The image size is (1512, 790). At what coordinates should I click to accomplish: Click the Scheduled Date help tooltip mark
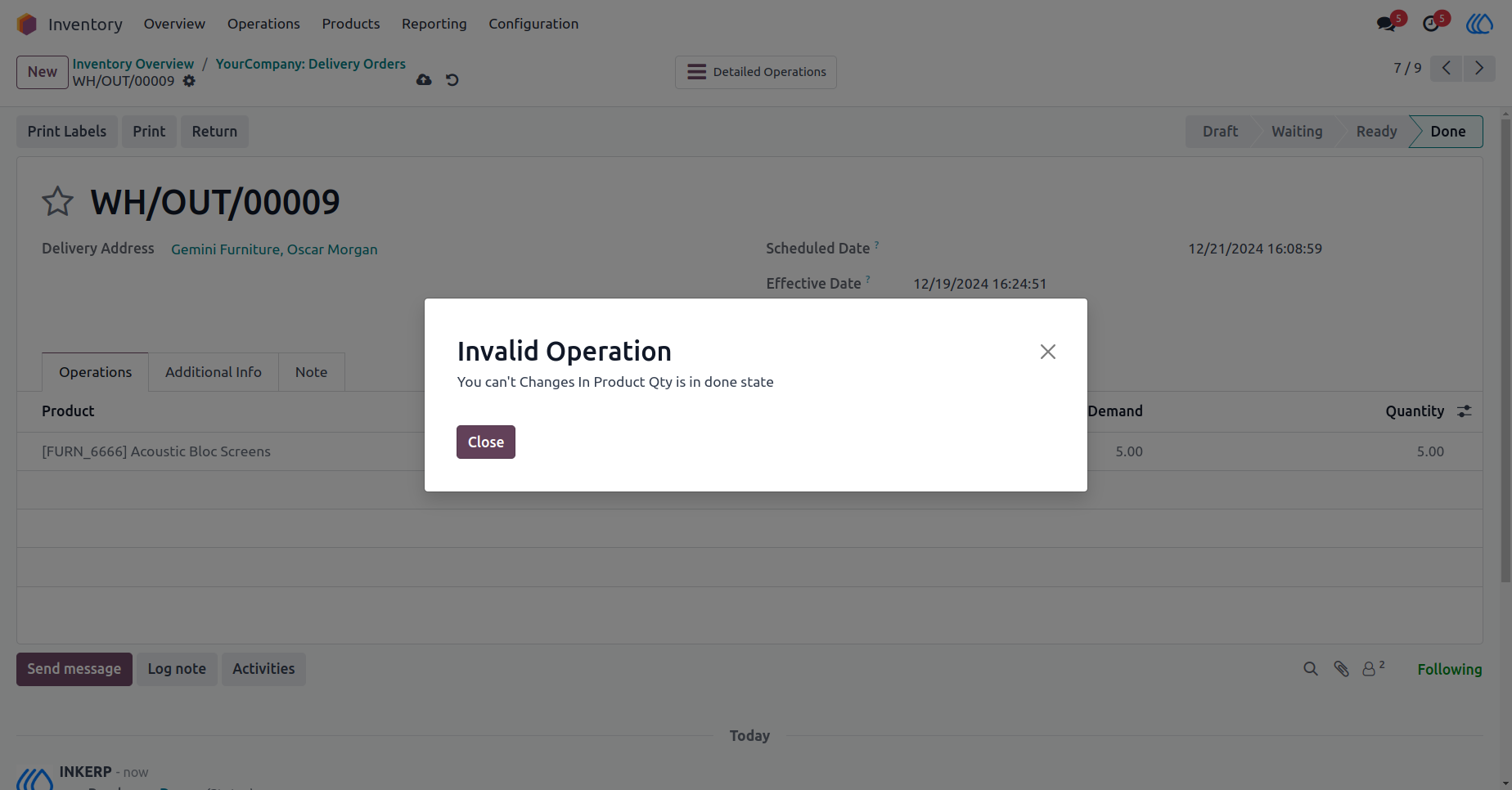(877, 245)
